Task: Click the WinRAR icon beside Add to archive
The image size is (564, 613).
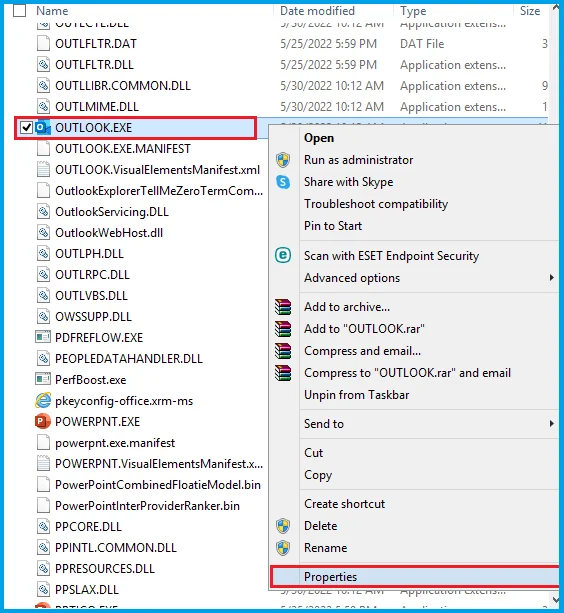Action: pos(283,307)
